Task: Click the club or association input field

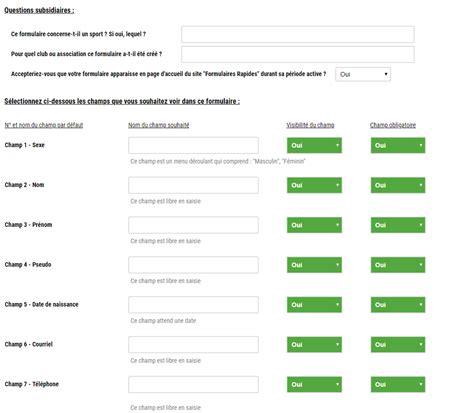Action: point(298,54)
